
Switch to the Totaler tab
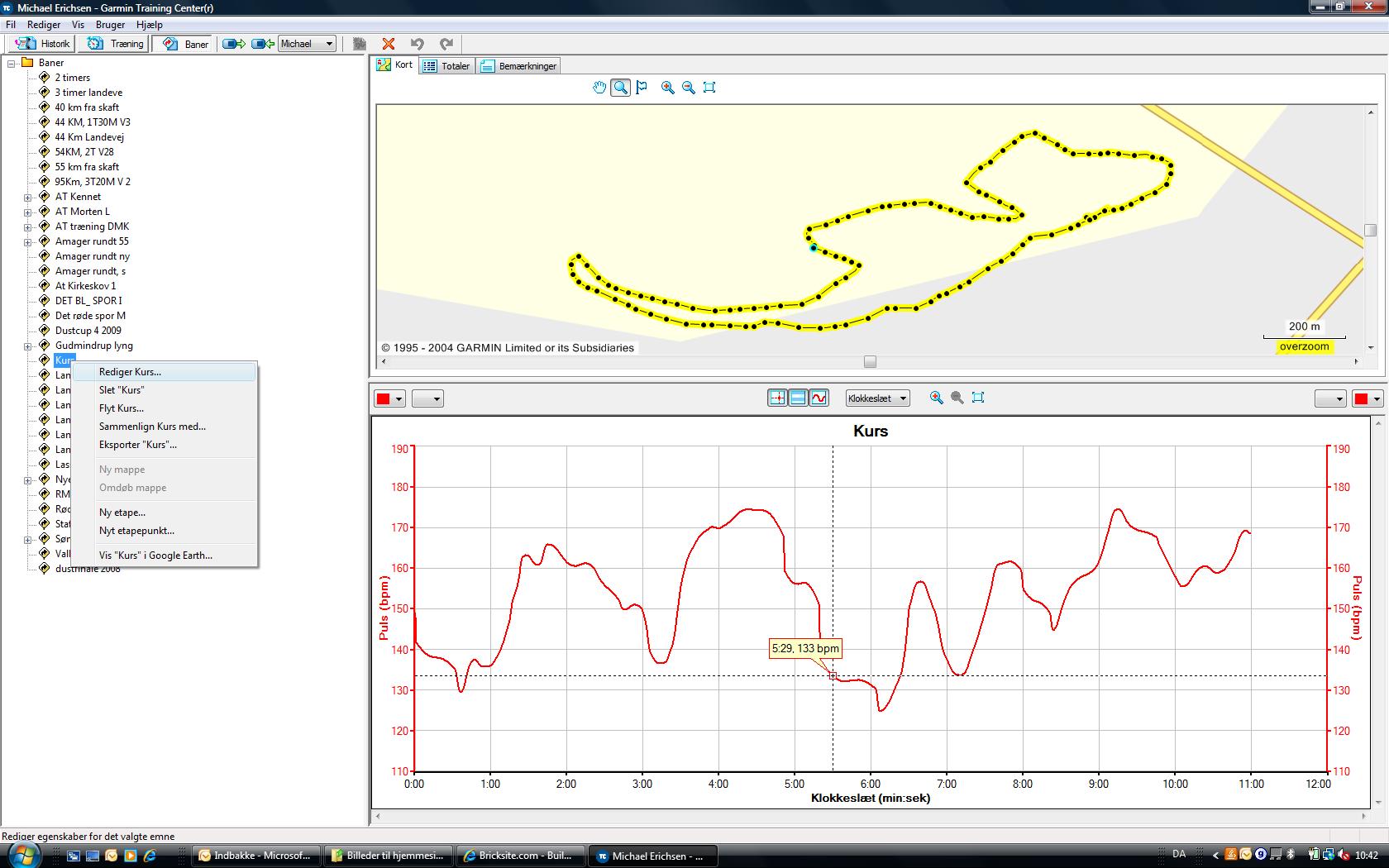pos(447,66)
